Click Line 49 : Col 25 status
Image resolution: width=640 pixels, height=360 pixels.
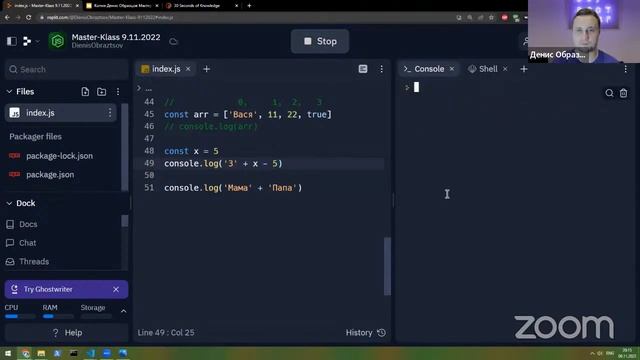point(166,333)
